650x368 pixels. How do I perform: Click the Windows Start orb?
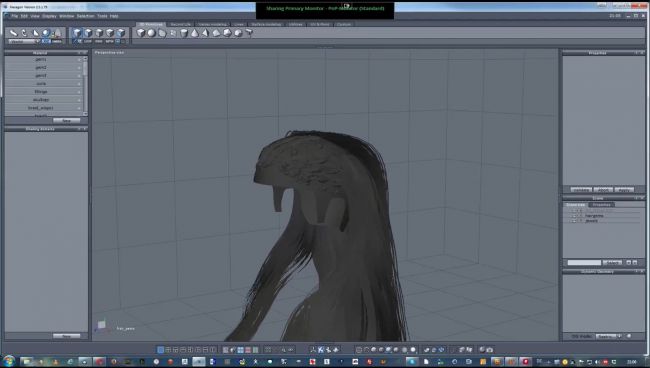(8, 361)
